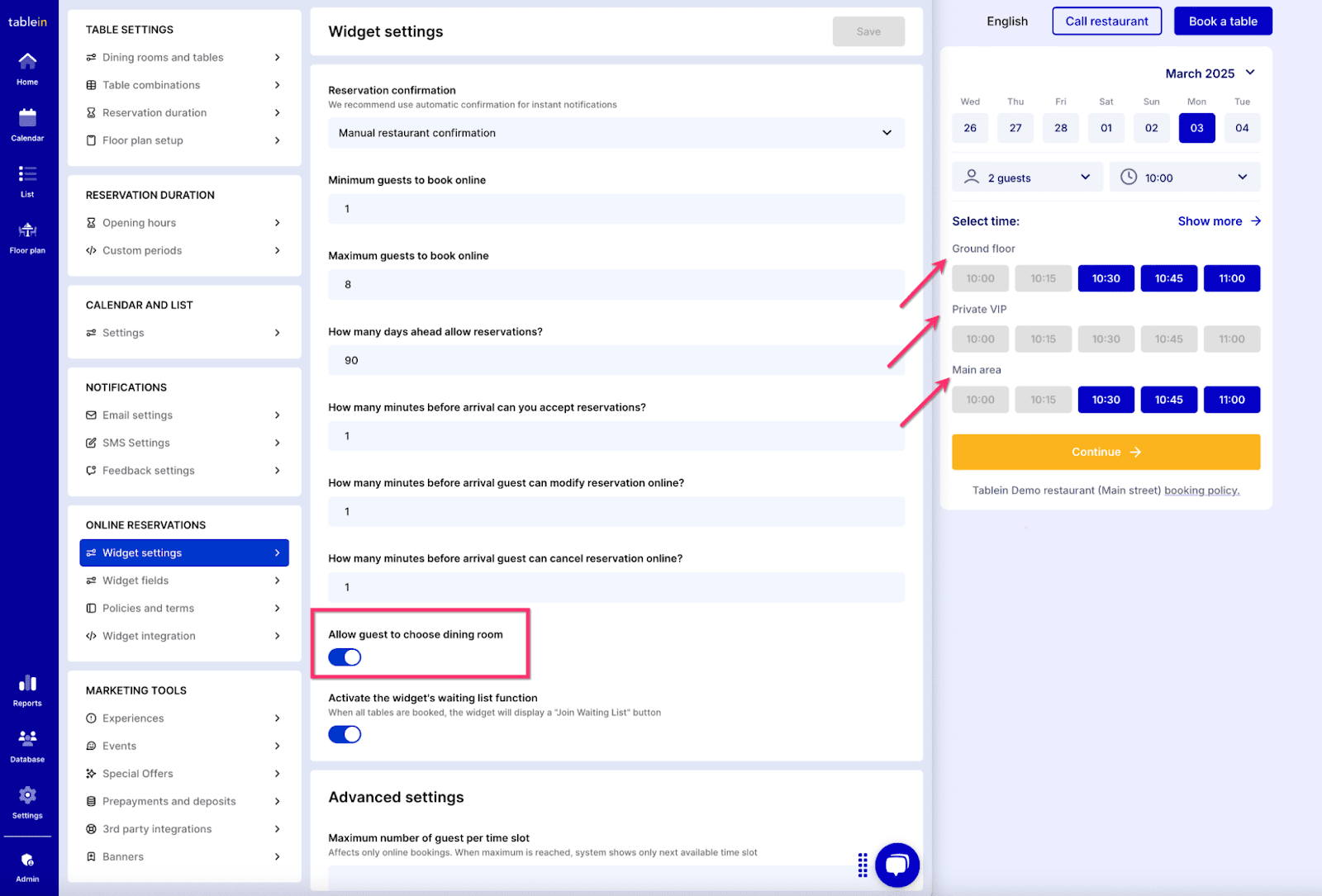Viewport: 1322px width, 896px height.
Task: Open Admin in the sidebar
Action: pyautogui.click(x=27, y=867)
